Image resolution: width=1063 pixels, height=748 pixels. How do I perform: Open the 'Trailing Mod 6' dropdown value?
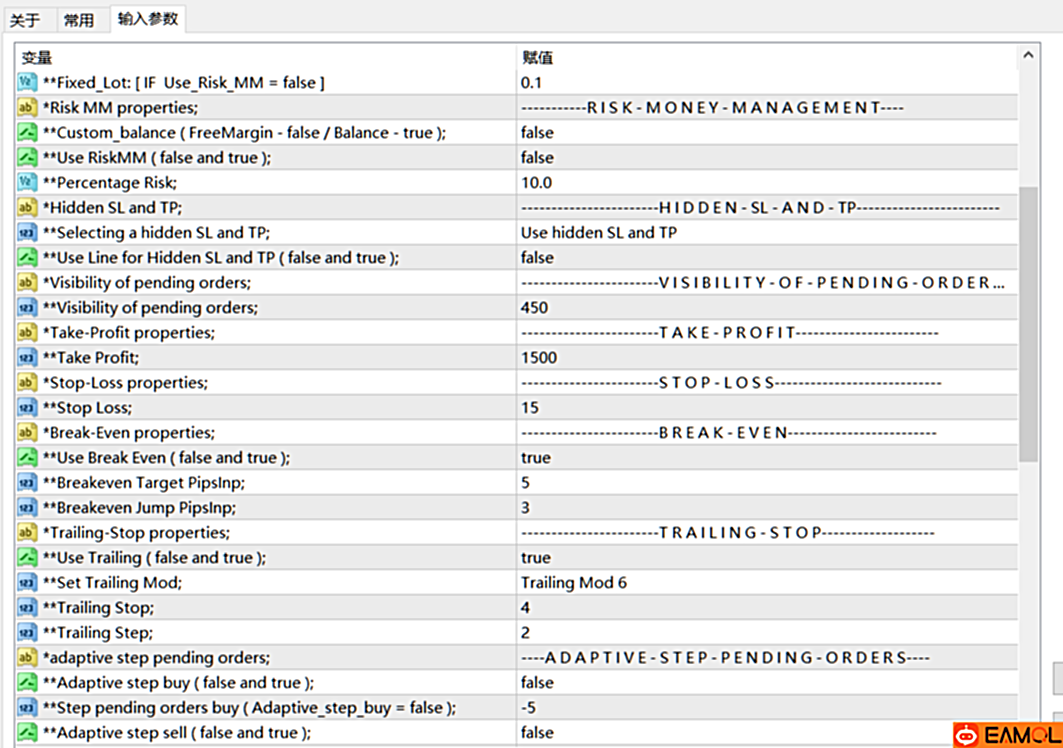574,583
